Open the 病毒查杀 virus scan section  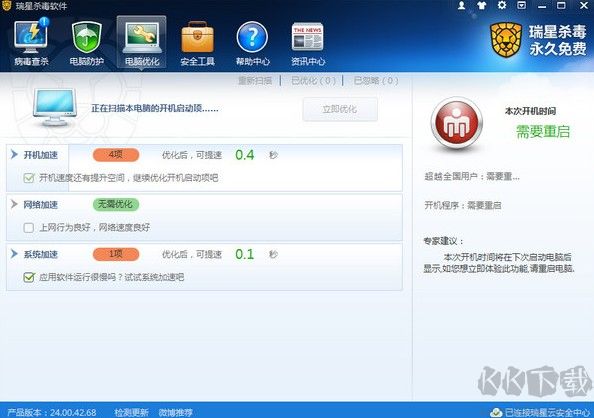point(31,42)
